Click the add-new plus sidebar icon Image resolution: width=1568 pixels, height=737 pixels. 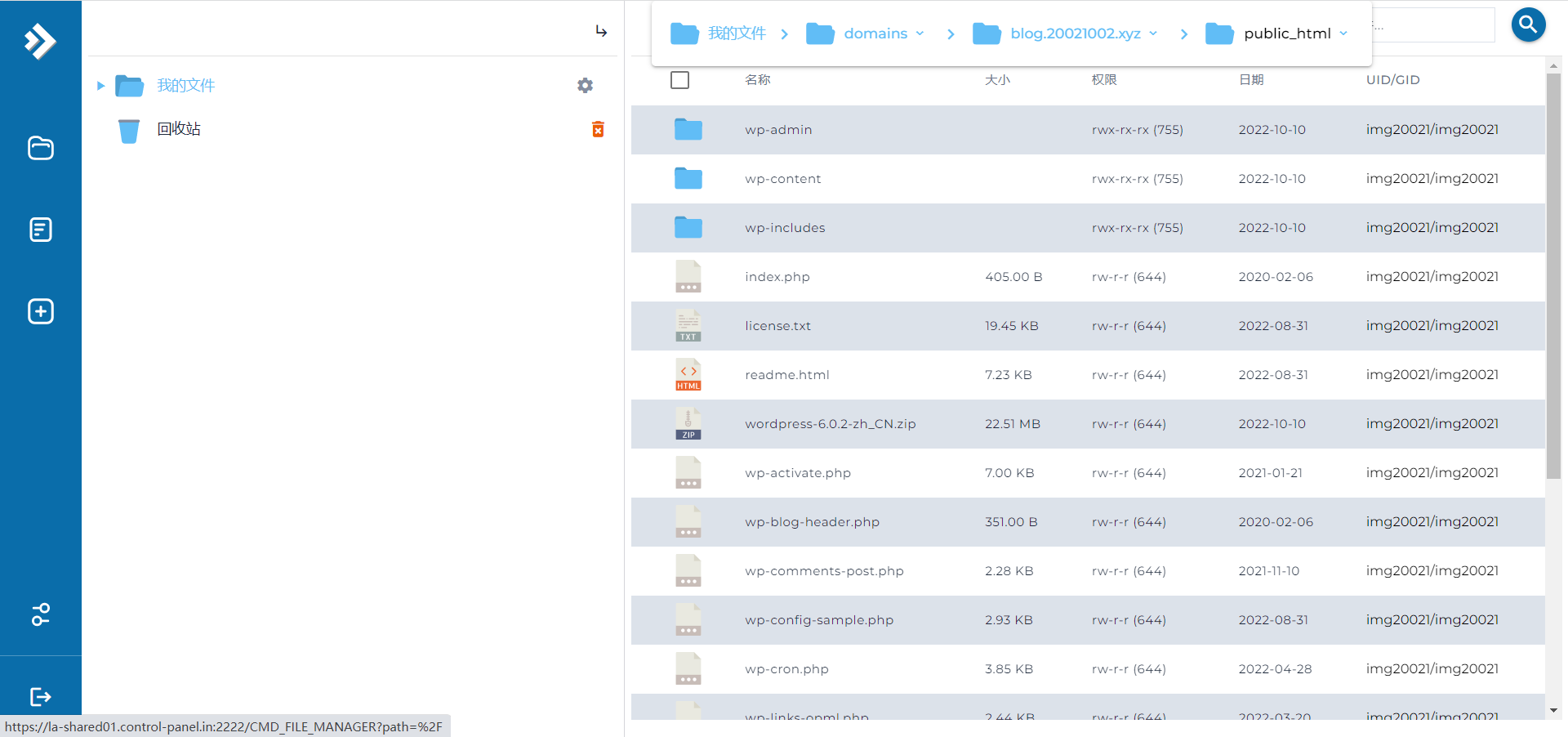point(40,311)
